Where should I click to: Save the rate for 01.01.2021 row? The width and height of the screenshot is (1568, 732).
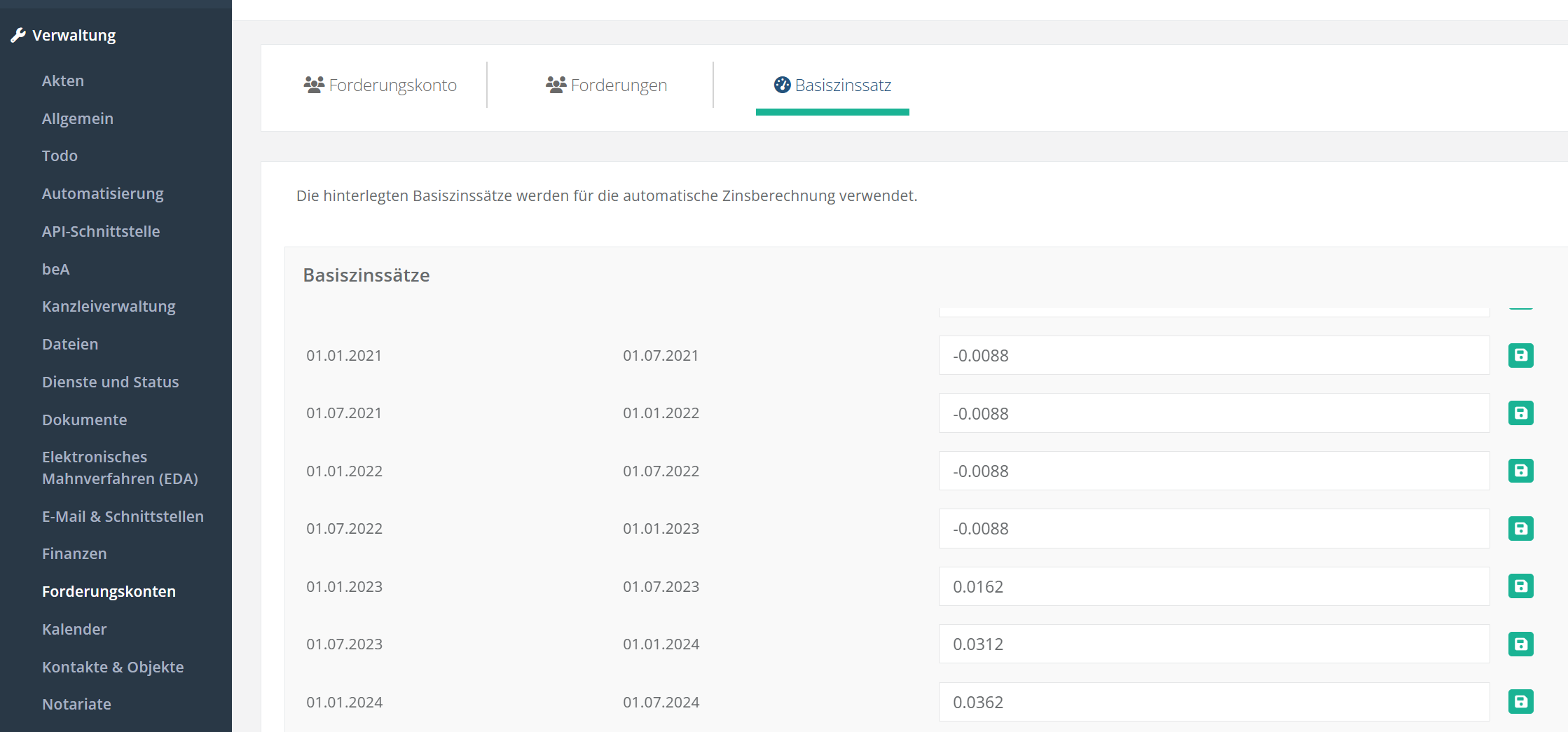[x=1520, y=356]
